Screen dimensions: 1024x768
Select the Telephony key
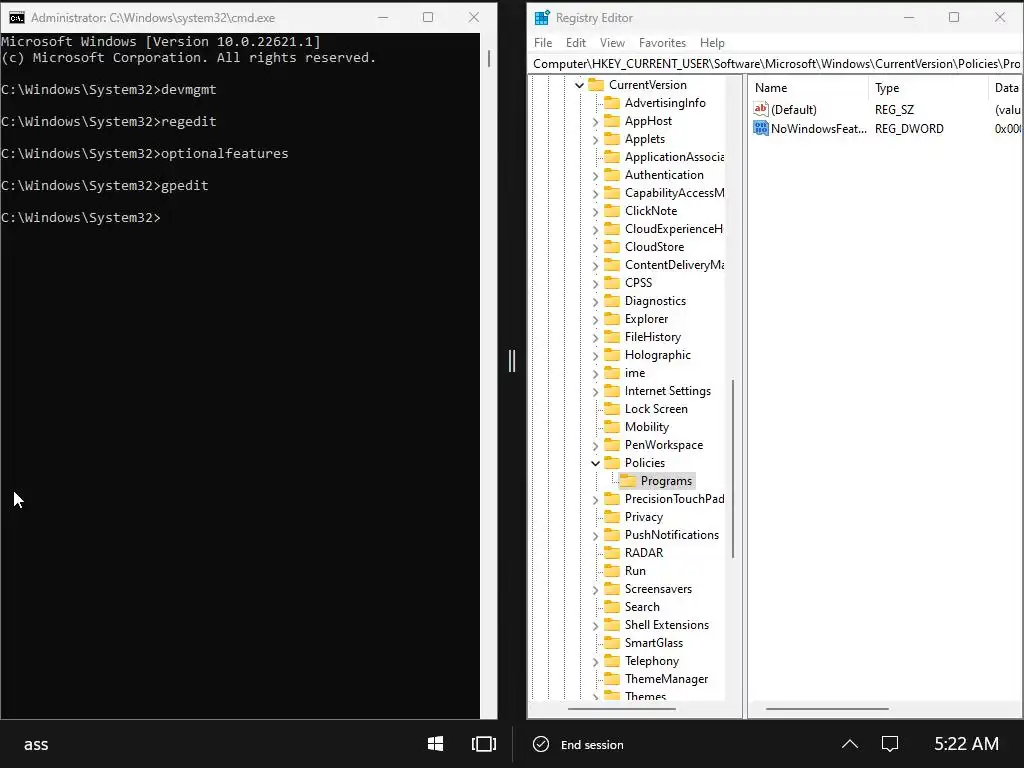652,661
